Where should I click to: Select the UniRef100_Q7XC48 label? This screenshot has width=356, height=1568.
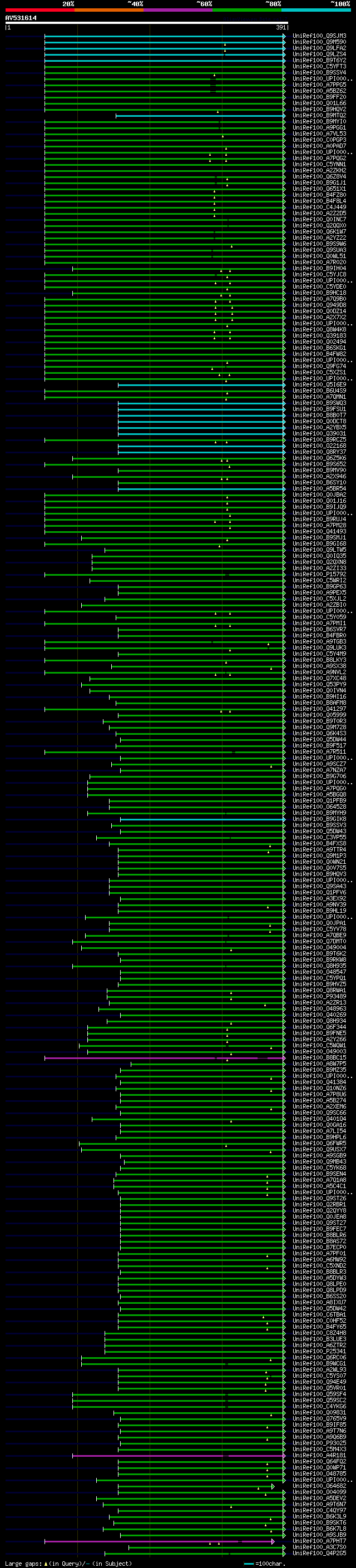tap(319, 678)
